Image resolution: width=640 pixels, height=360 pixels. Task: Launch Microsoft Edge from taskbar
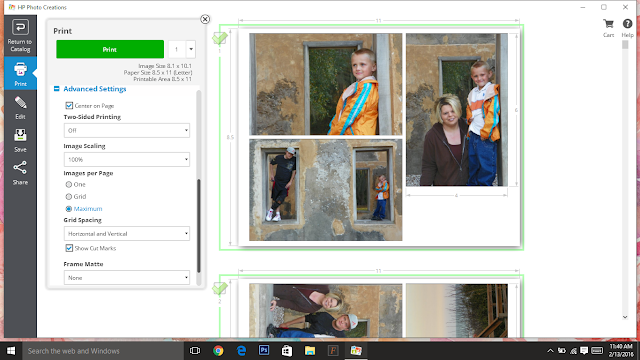(241, 351)
